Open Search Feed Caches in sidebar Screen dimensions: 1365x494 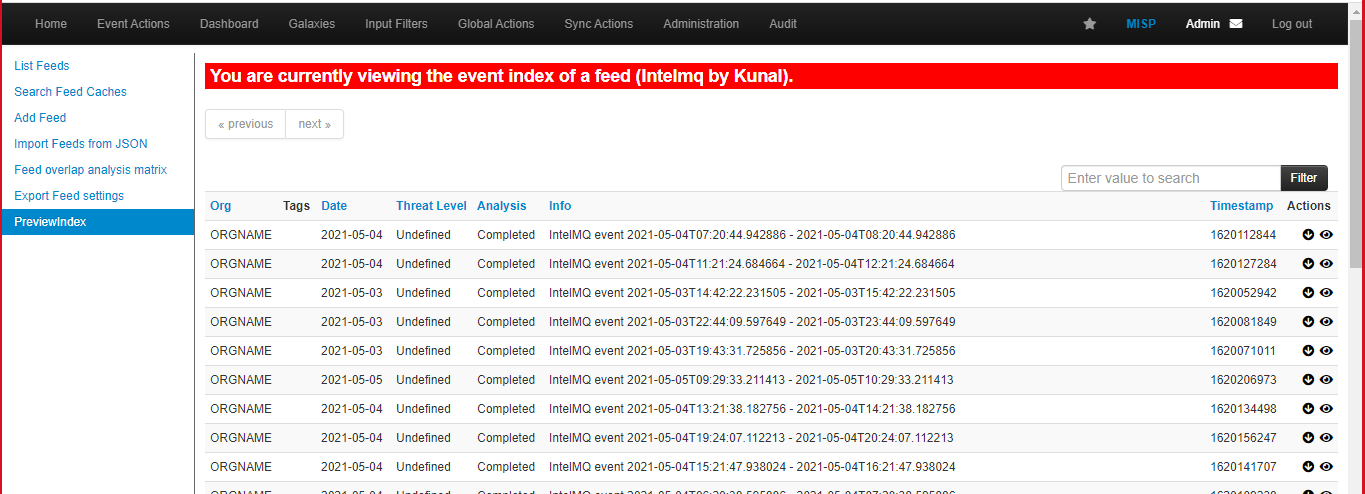[x=70, y=92]
